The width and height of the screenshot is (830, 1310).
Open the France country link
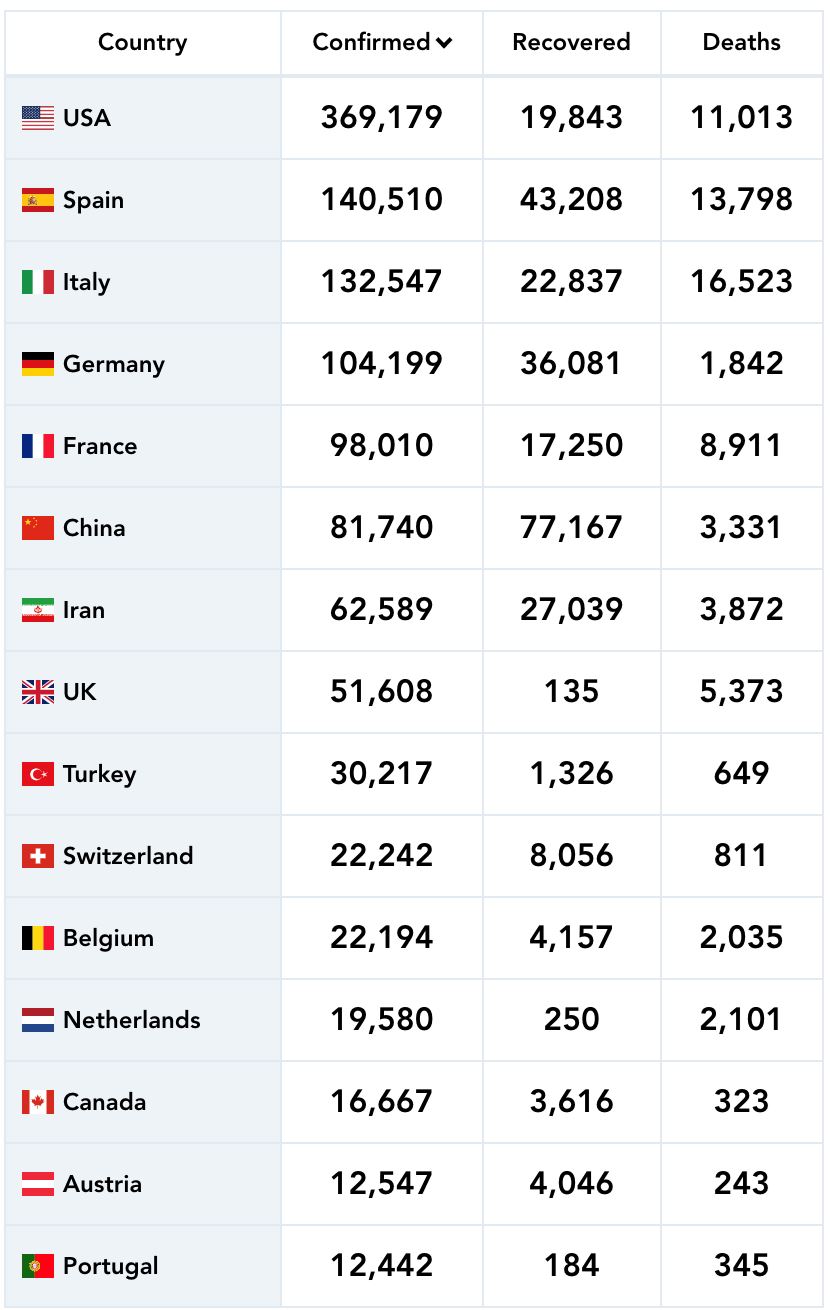pyautogui.click(x=100, y=446)
